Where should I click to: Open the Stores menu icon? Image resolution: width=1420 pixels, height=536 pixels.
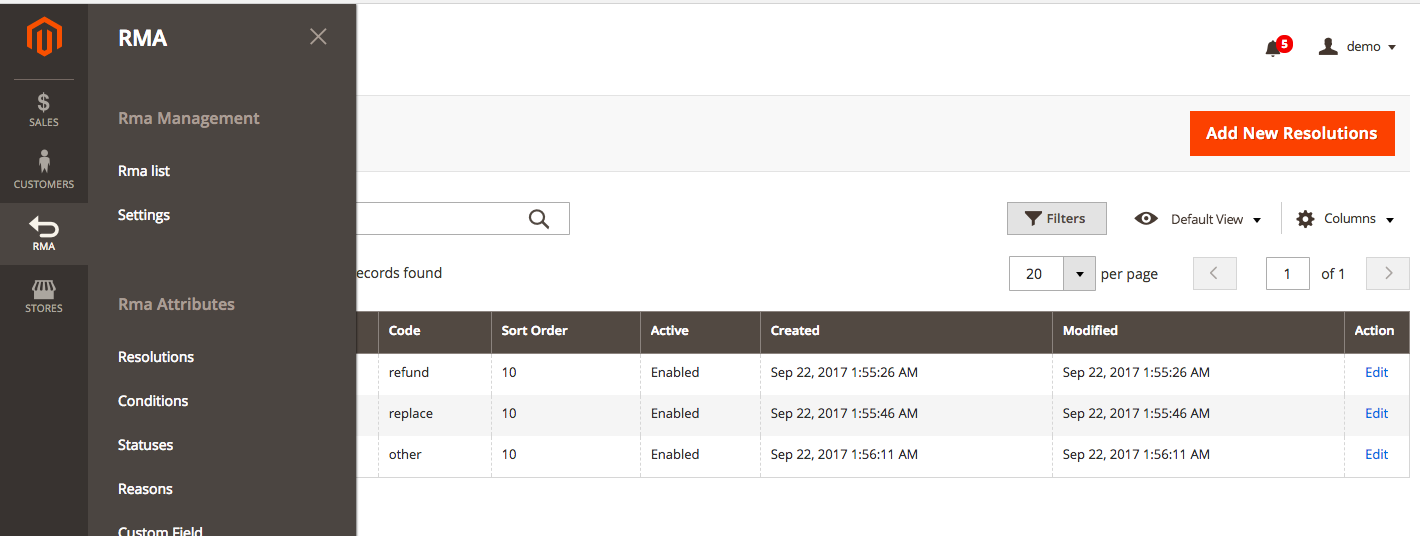pos(44,296)
